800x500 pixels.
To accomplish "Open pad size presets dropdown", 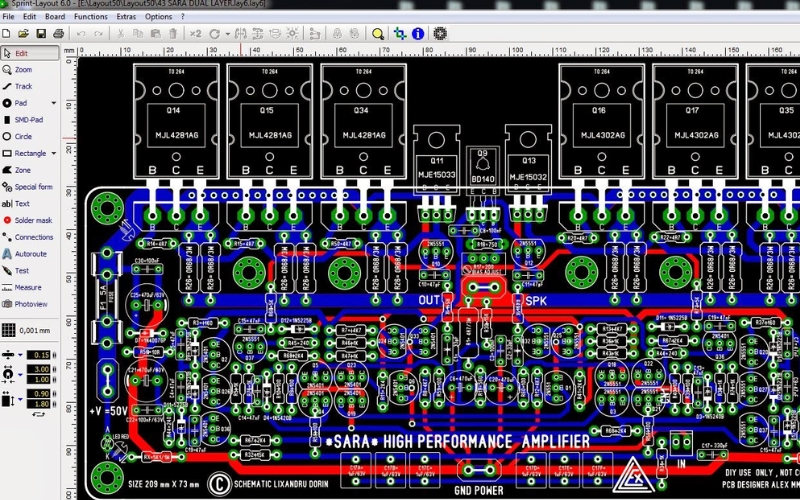I will [20, 374].
